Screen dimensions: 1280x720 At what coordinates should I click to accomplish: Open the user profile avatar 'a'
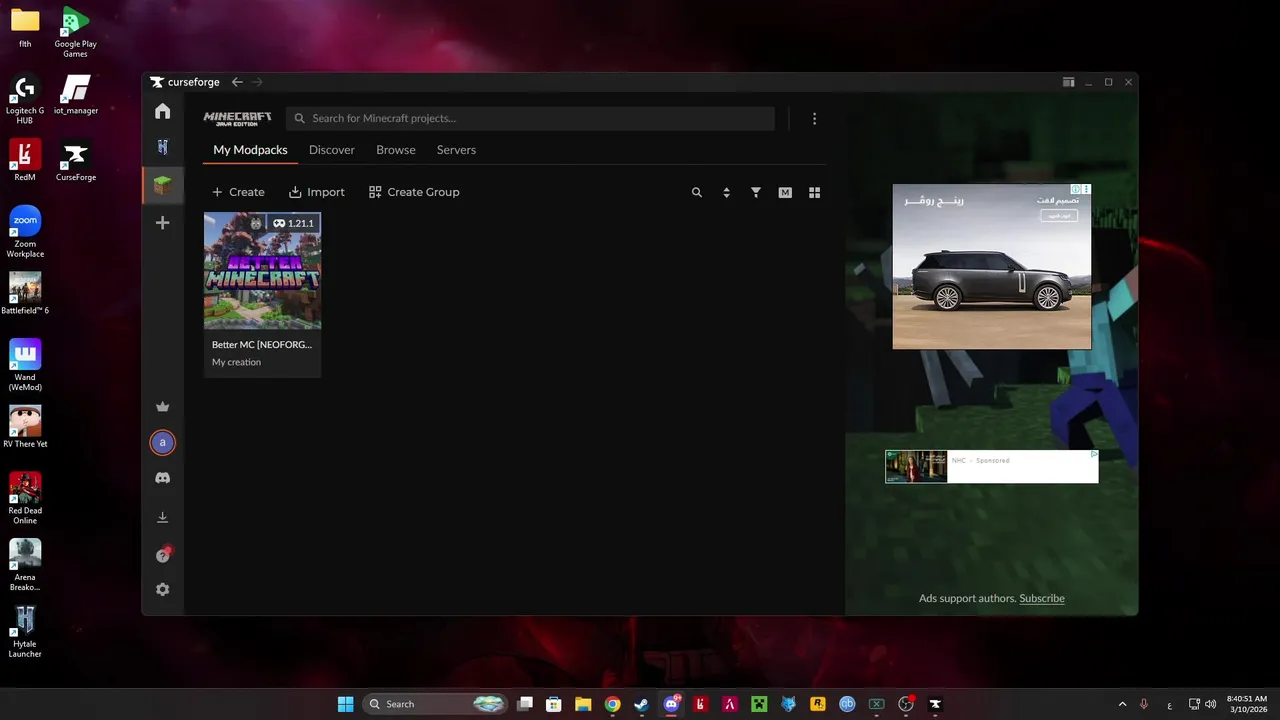[x=163, y=442]
